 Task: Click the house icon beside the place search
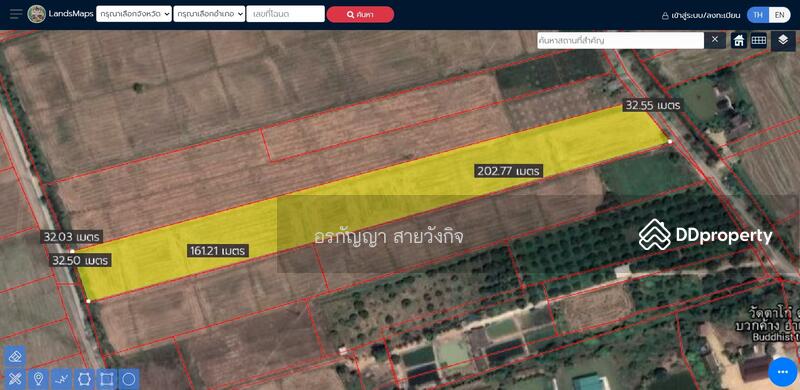(x=739, y=40)
